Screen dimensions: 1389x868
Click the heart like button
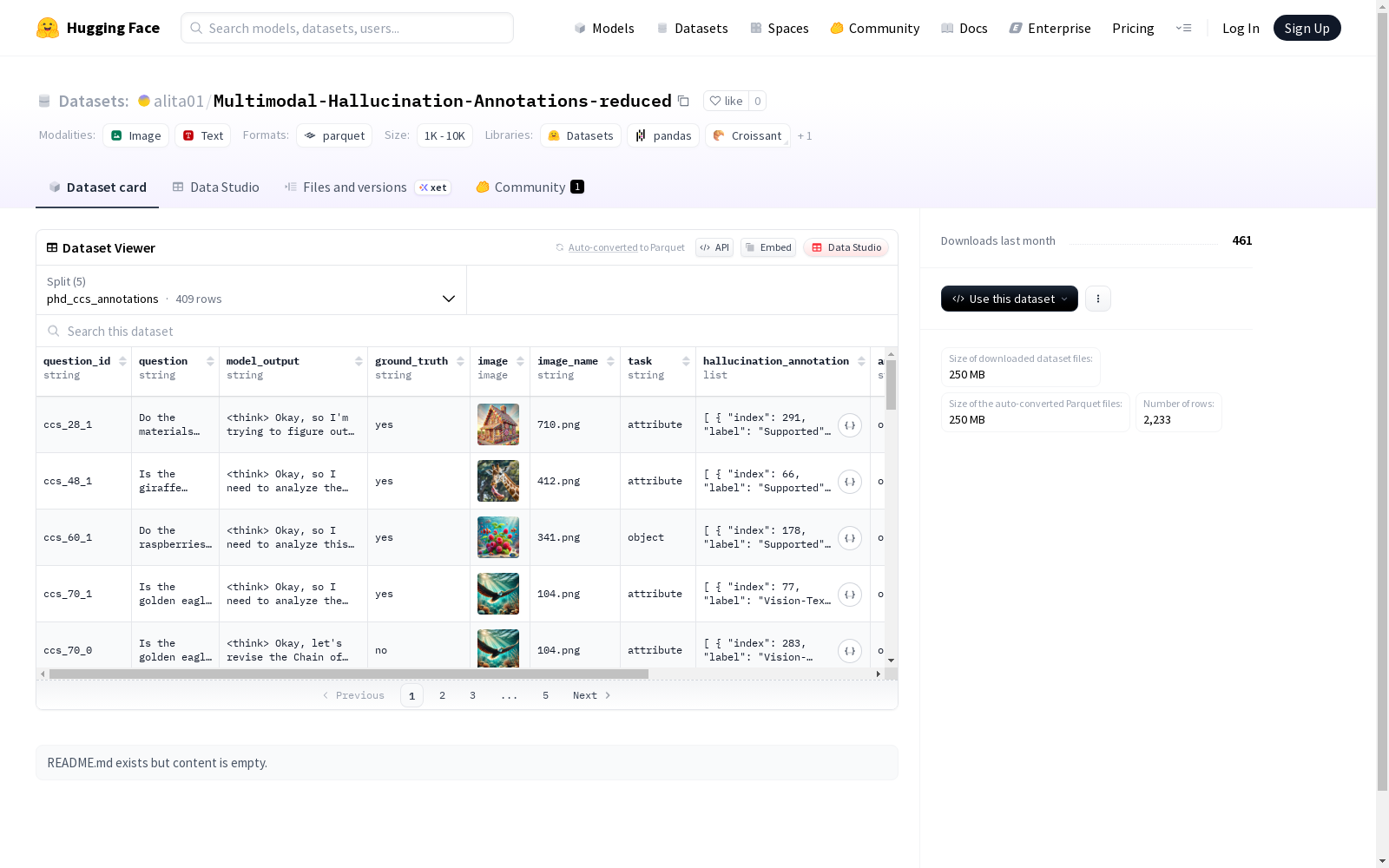(x=726, y=101)
